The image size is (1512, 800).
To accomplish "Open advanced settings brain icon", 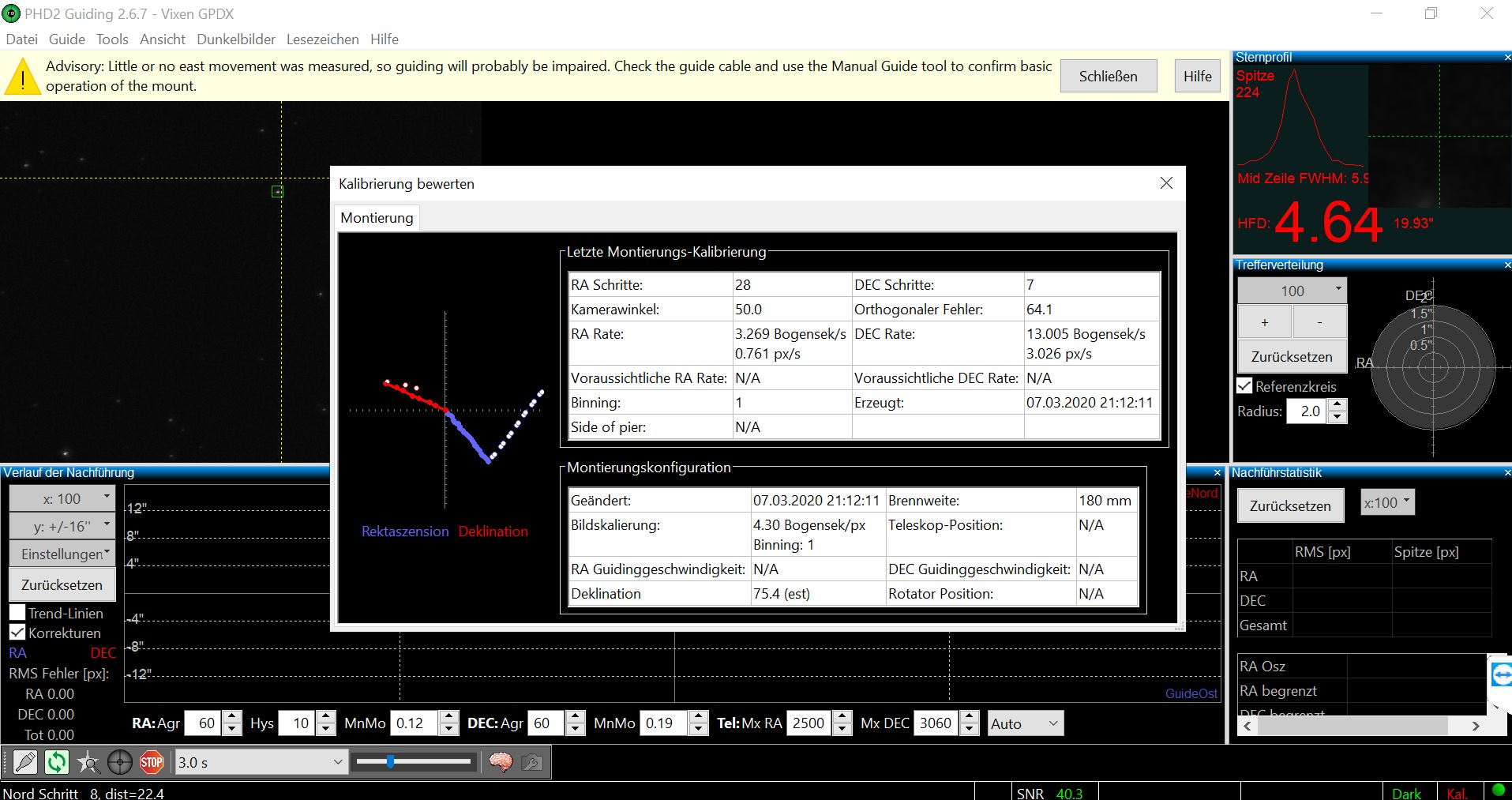I will 501,762.
